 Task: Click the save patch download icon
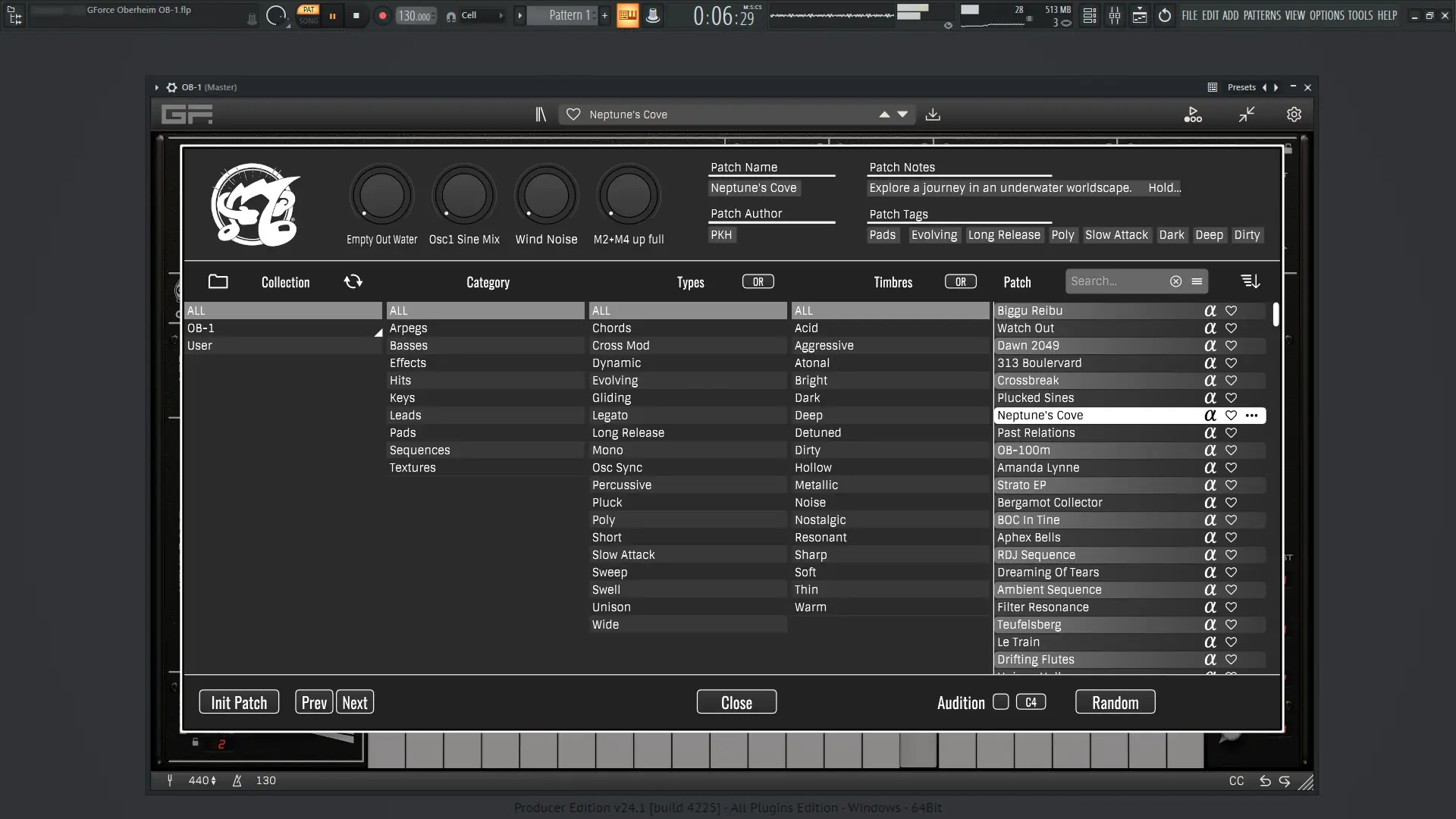[933, 115]
